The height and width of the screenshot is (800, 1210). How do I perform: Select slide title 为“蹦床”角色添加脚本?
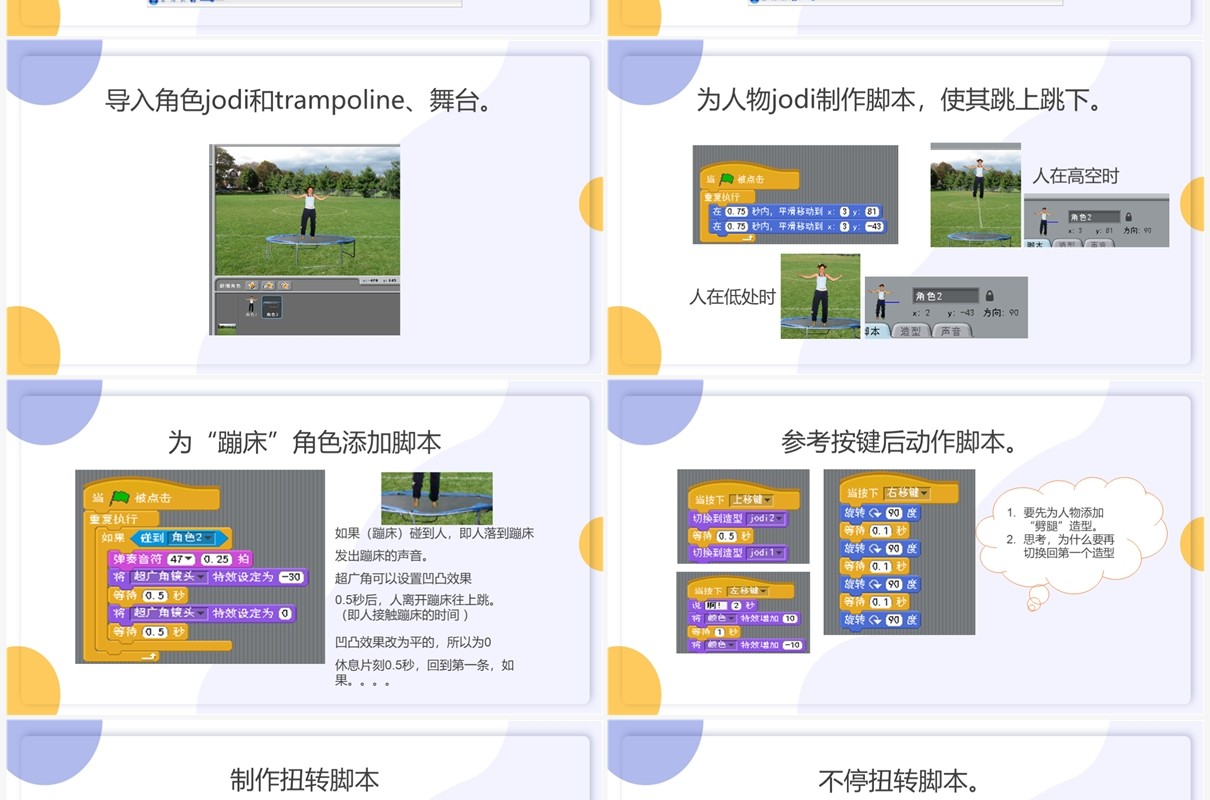point(304,442)
